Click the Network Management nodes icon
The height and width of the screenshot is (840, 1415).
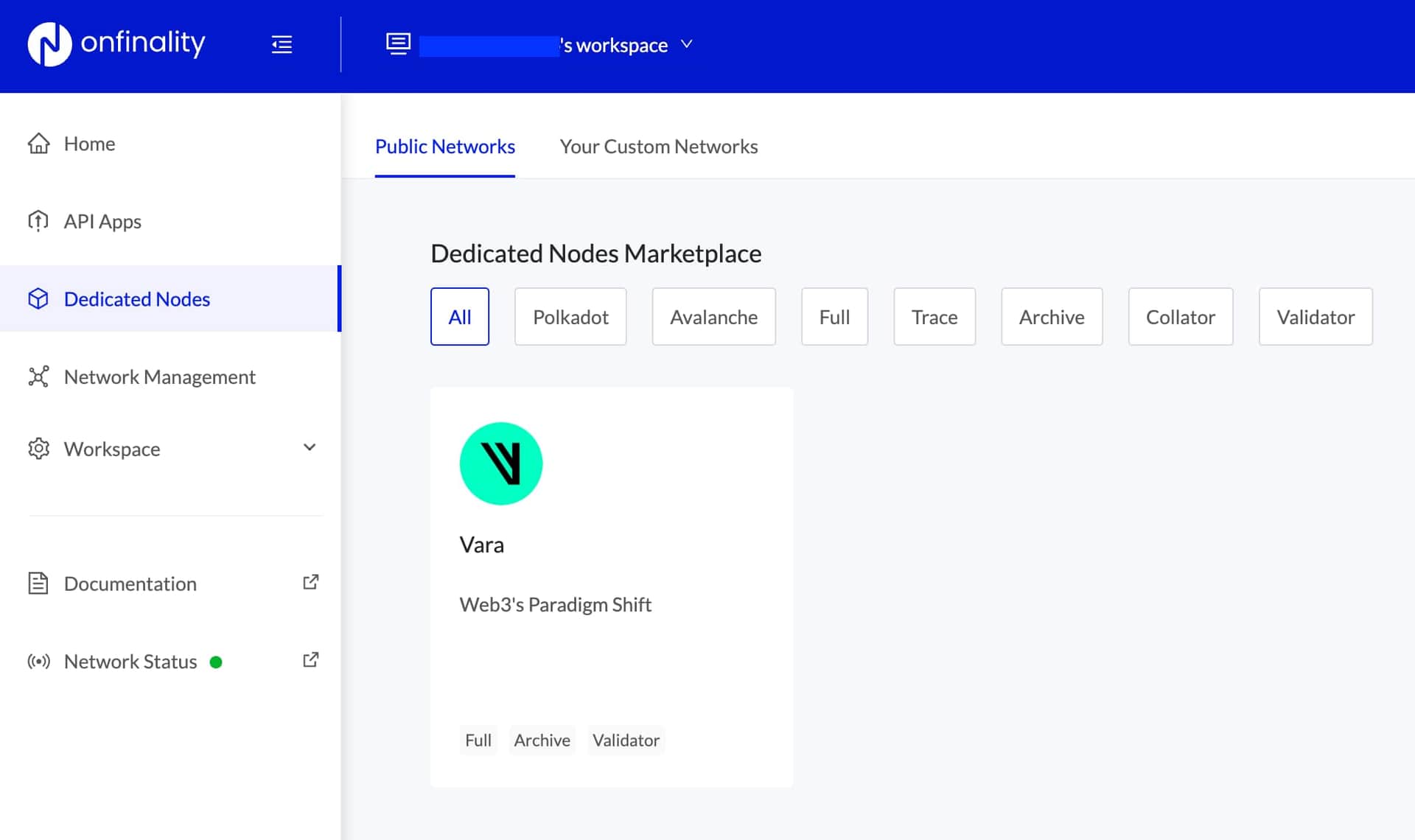(x=38, y=377)
